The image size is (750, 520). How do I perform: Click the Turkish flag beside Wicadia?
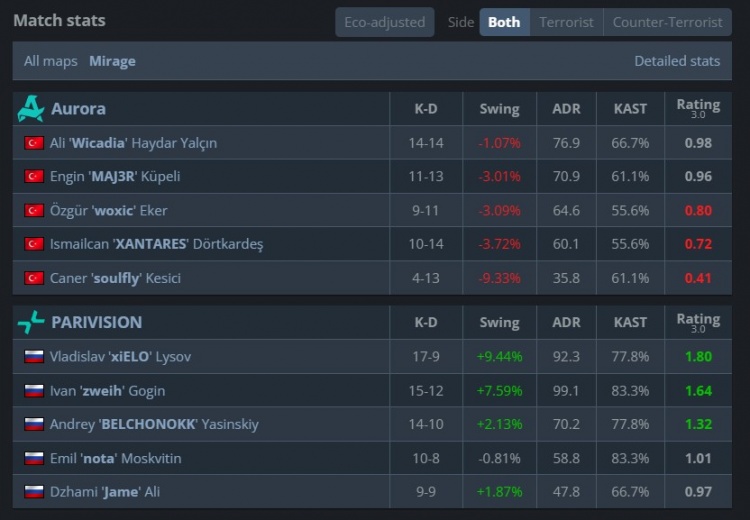click(33, 143)
